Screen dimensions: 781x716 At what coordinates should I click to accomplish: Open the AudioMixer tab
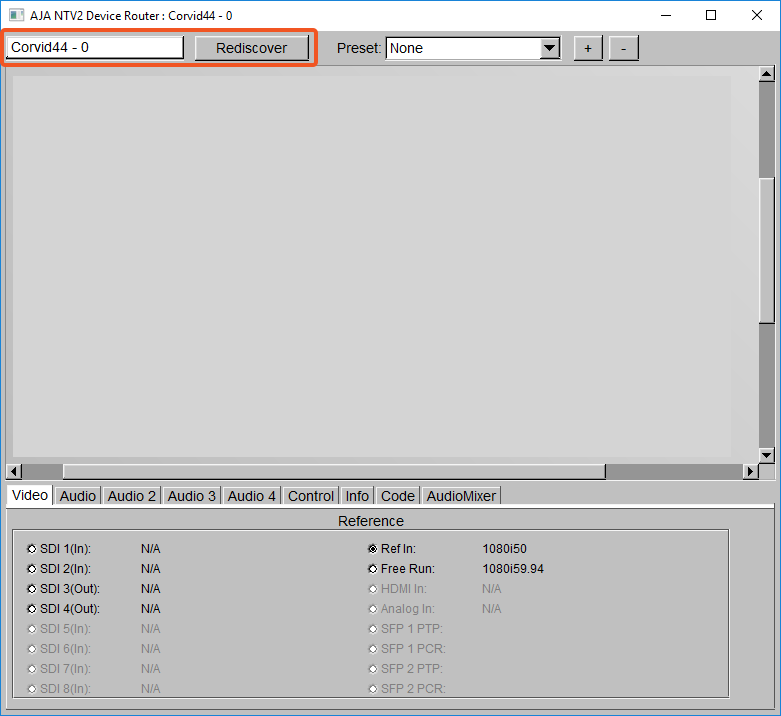[x=460, y=496]
